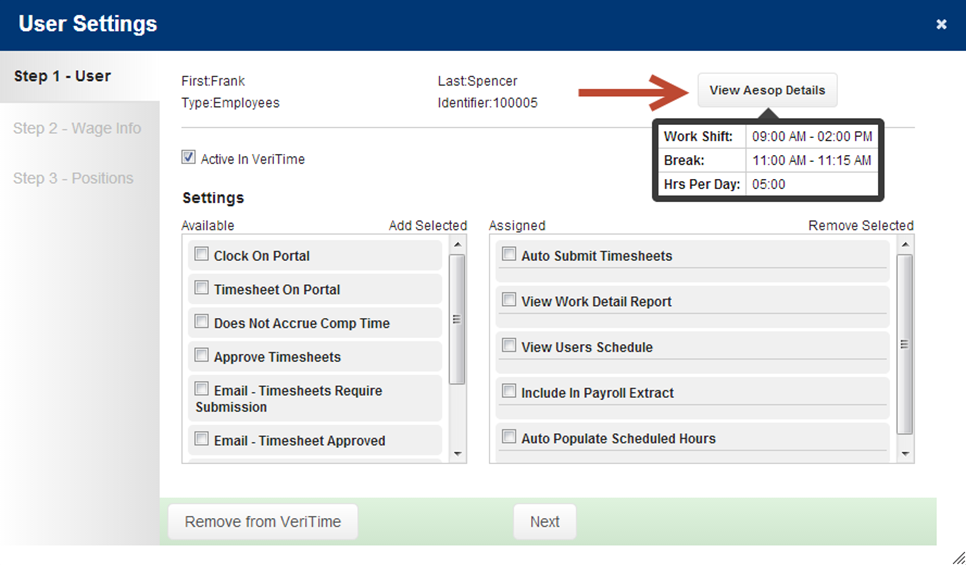Image resolution: width=966 pixels, height=565 pixels.
Task: Click Assigned list scroll down arrow
Action: coord(904,454)
